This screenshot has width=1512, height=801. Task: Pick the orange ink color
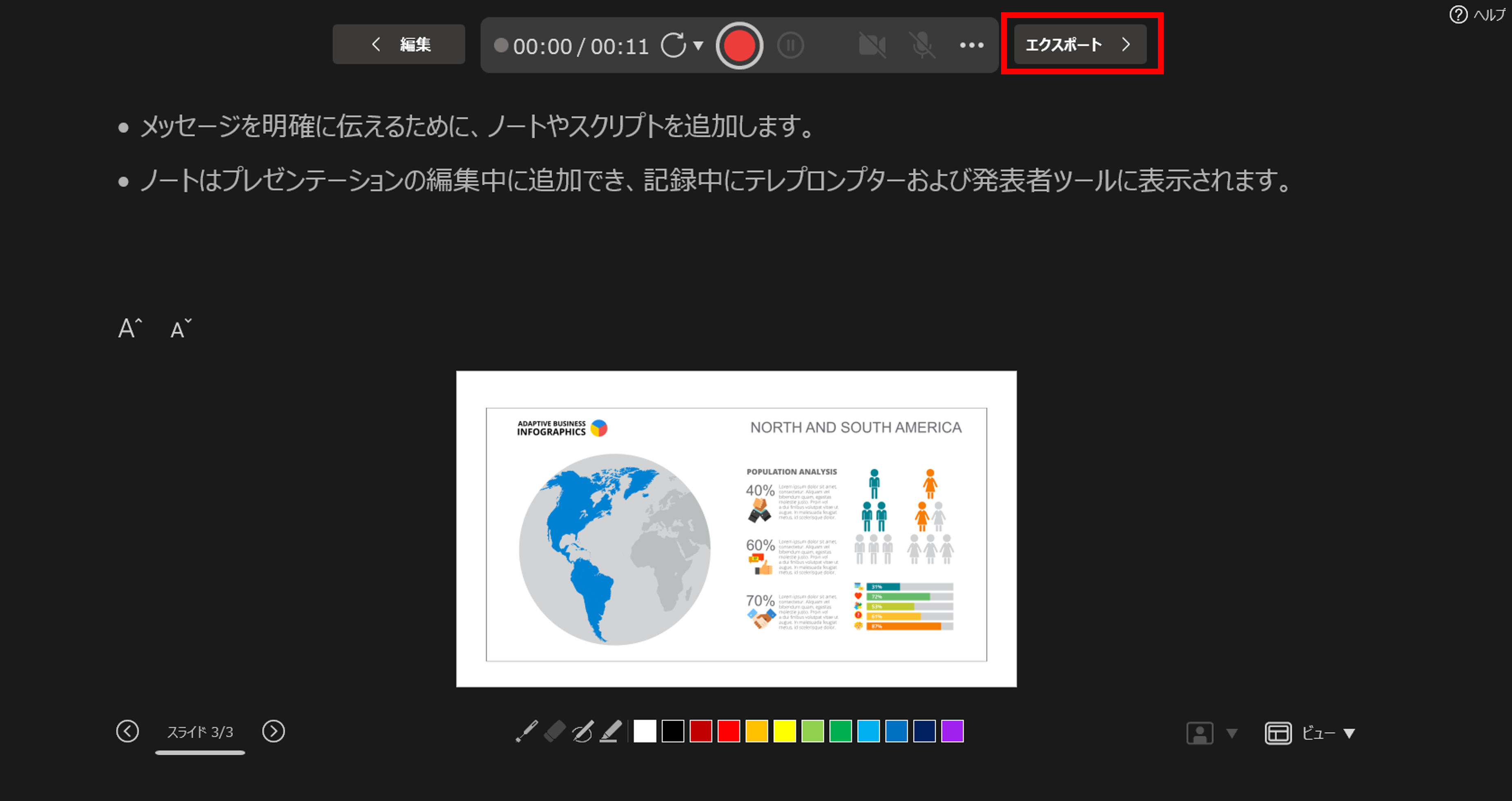756,731
